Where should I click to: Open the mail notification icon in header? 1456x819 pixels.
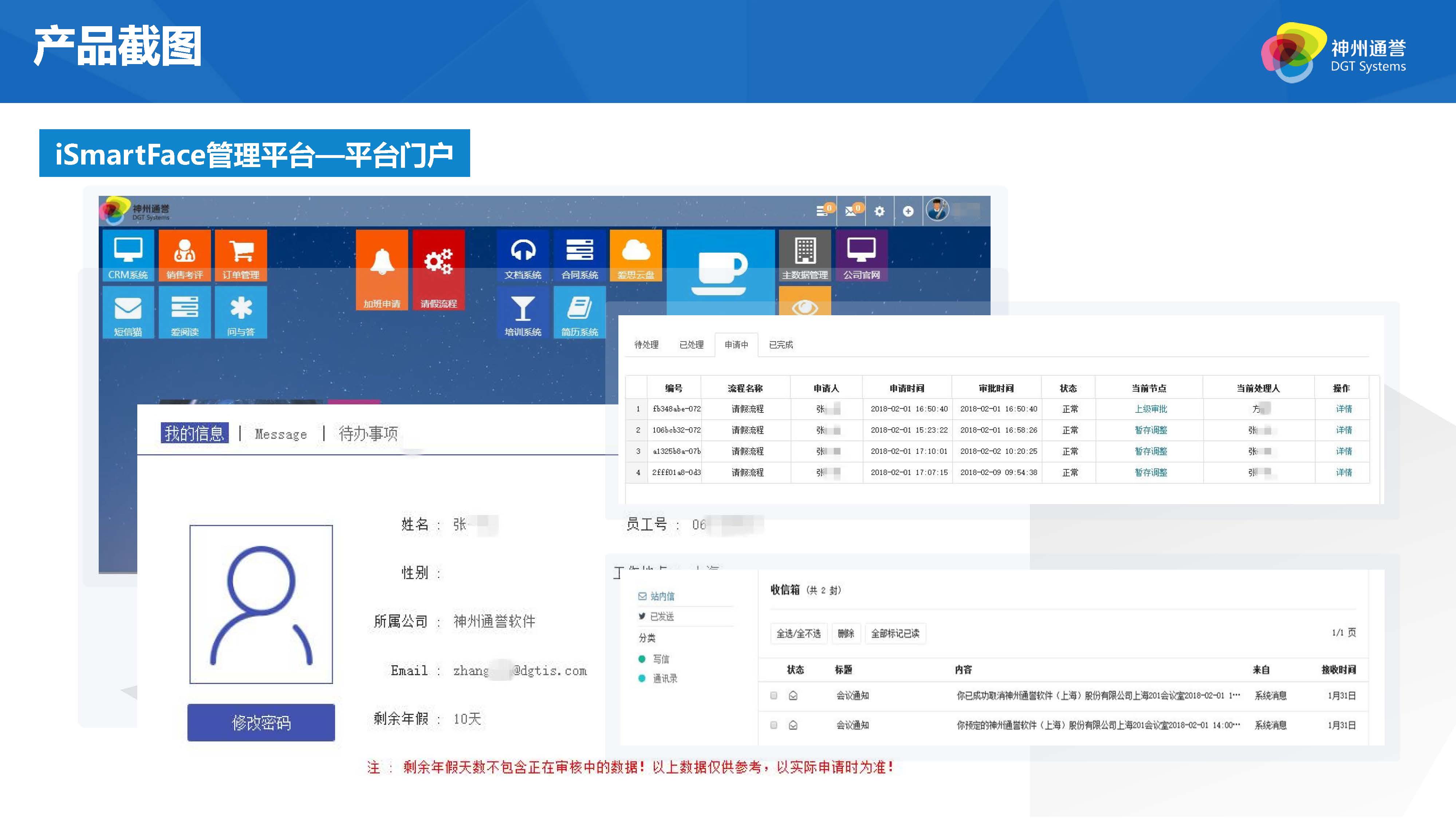pos(853,211)
